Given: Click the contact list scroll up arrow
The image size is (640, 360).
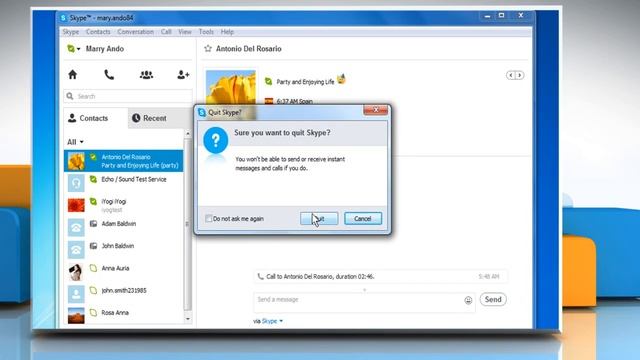Looking at the screenshot, I should tap(188, 133).
